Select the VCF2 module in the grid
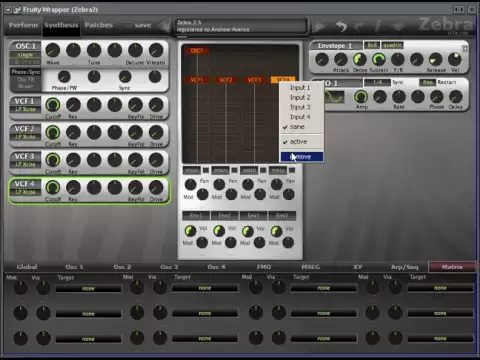 tap(226, 80)
